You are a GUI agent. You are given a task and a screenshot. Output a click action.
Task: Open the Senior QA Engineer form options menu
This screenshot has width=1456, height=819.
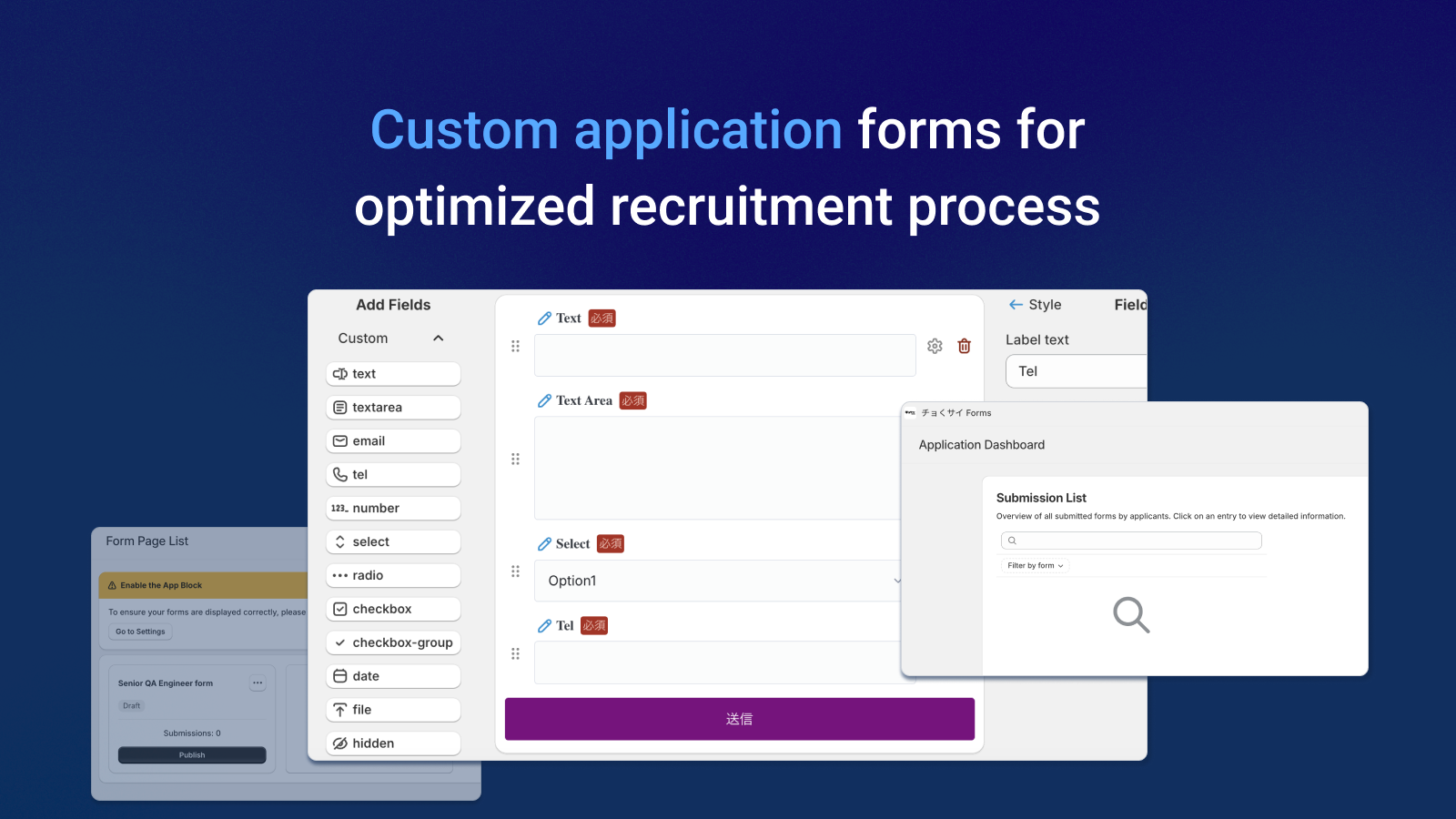click(258, 682)
